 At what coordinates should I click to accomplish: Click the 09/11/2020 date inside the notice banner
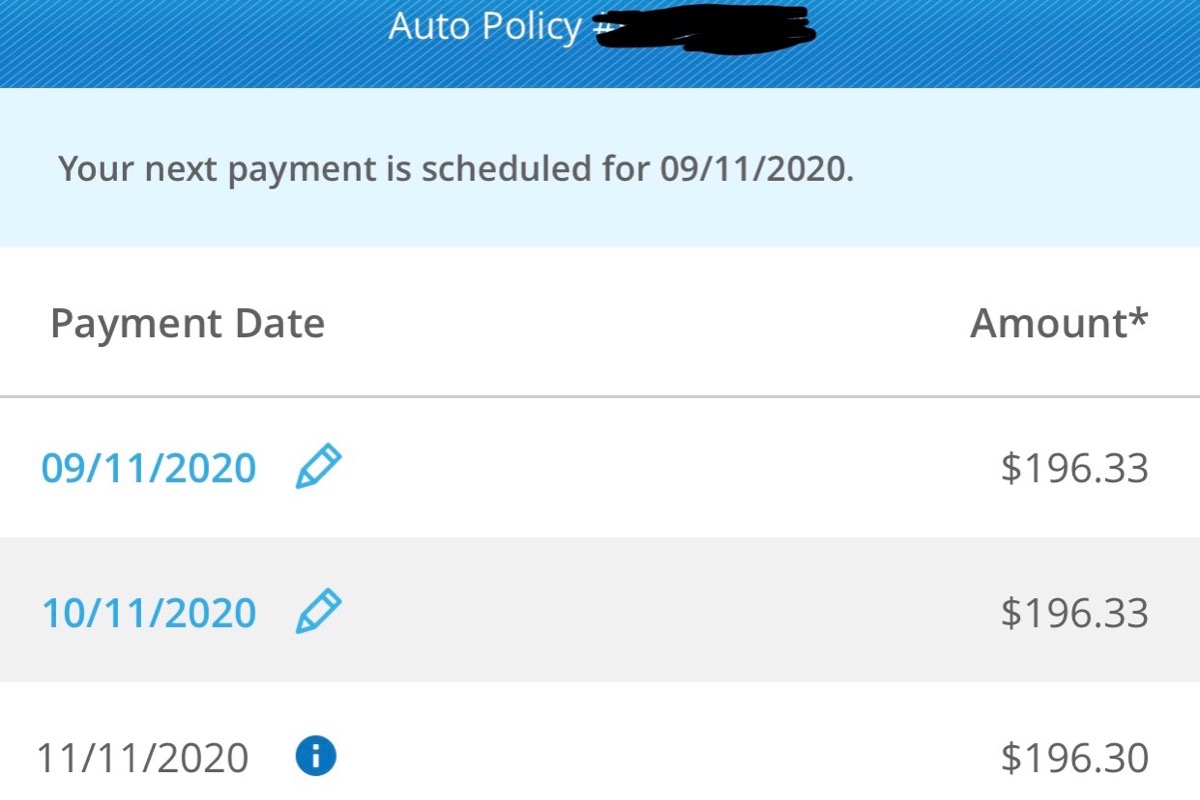tap(757, 169)
